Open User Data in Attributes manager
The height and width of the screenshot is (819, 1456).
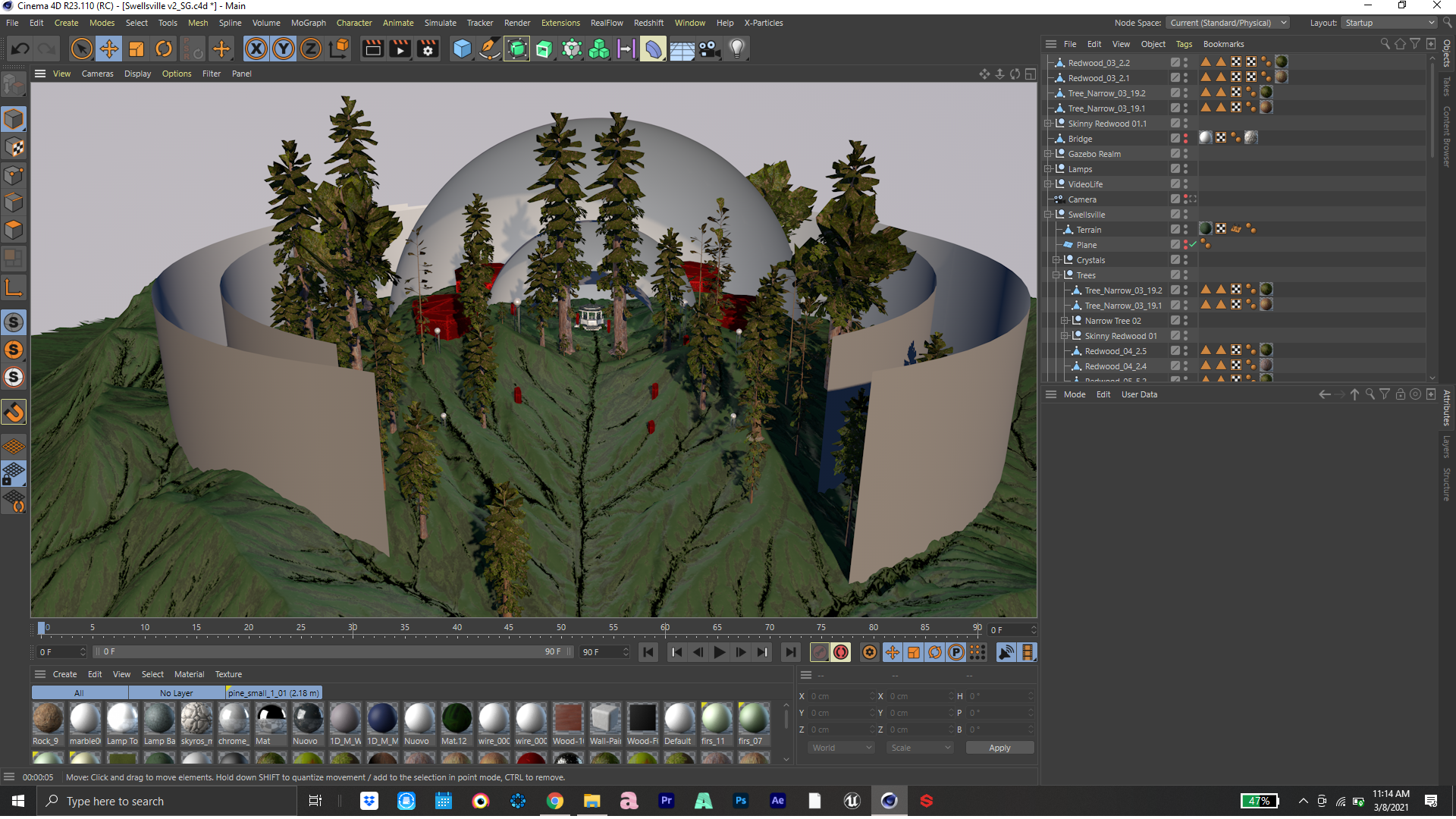point(1139,394)
